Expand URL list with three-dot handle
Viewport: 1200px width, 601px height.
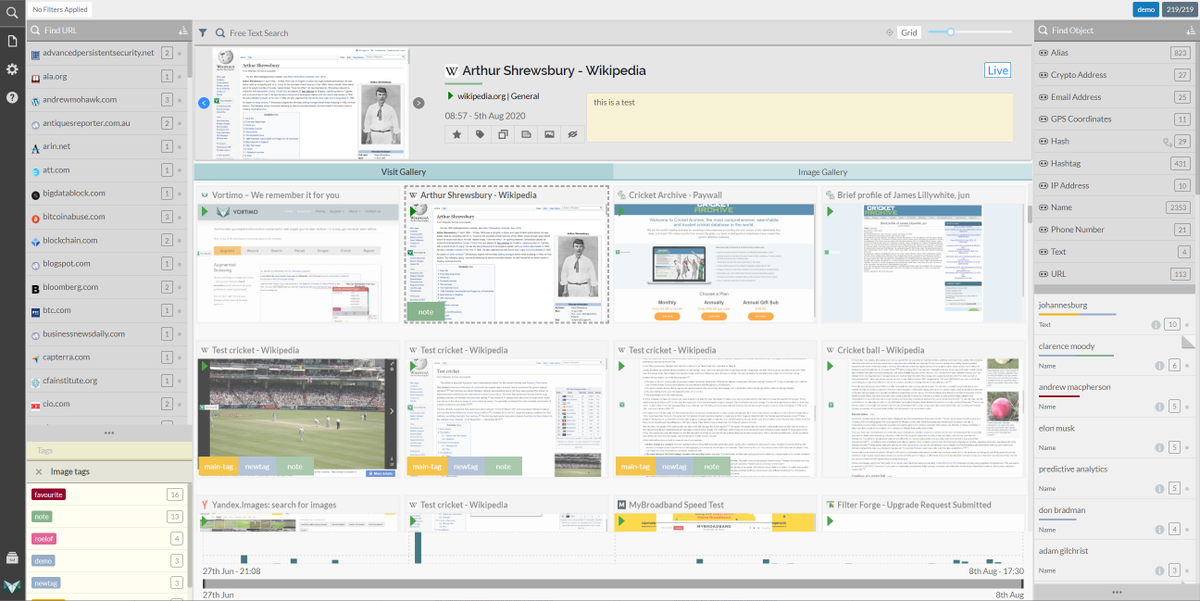(x=109, y=433)
